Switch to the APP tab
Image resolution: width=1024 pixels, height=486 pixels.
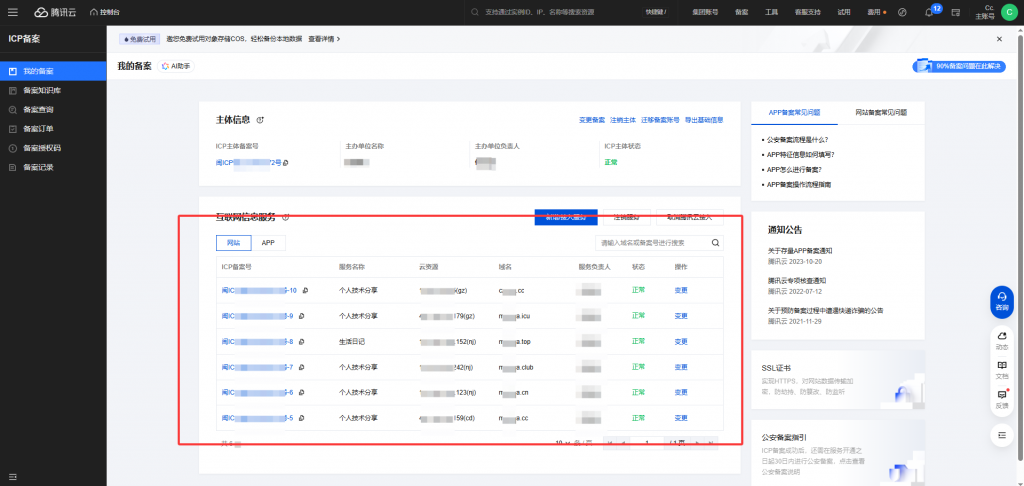tap(268, 243)
